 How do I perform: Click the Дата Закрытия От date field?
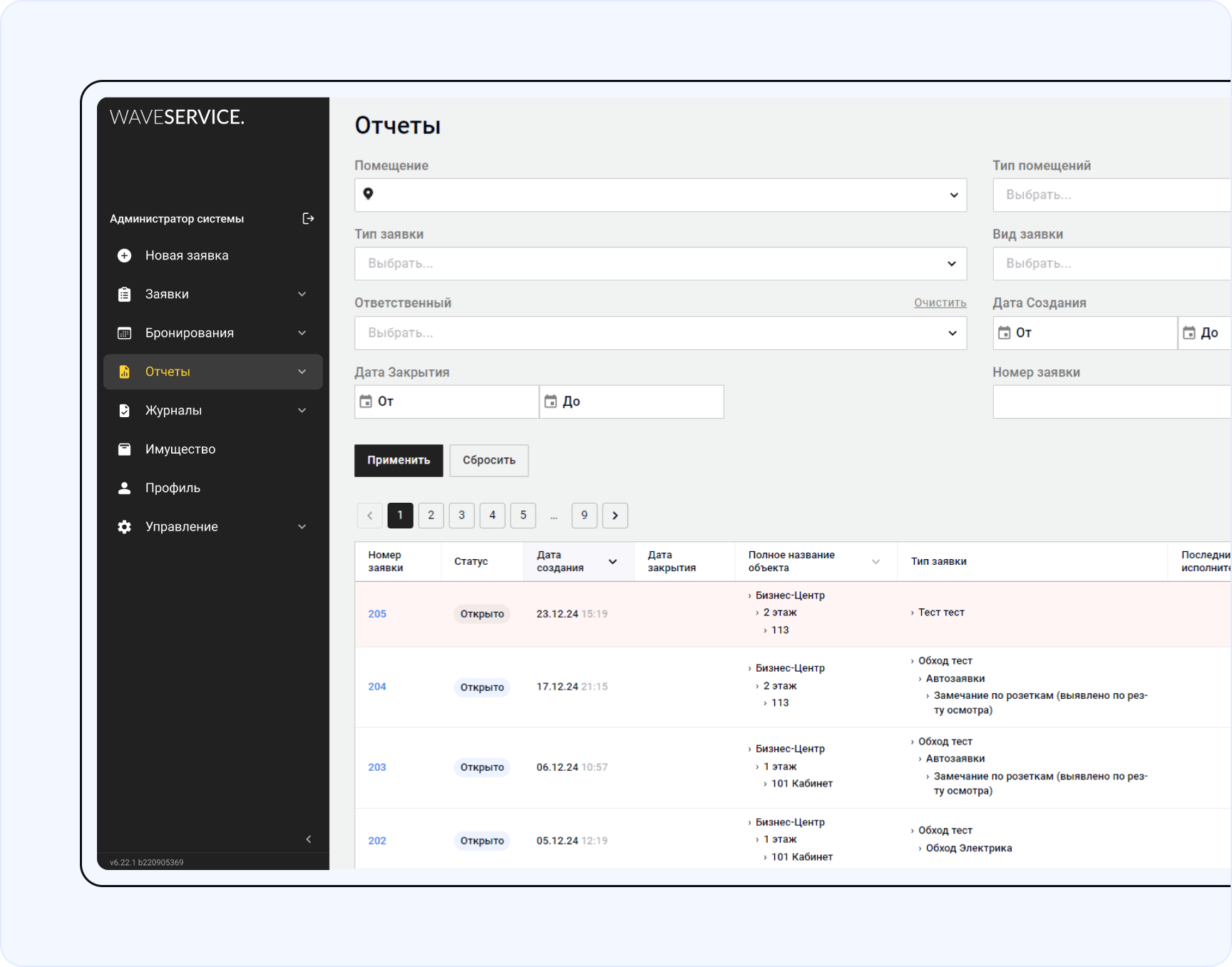click(447, 401)
